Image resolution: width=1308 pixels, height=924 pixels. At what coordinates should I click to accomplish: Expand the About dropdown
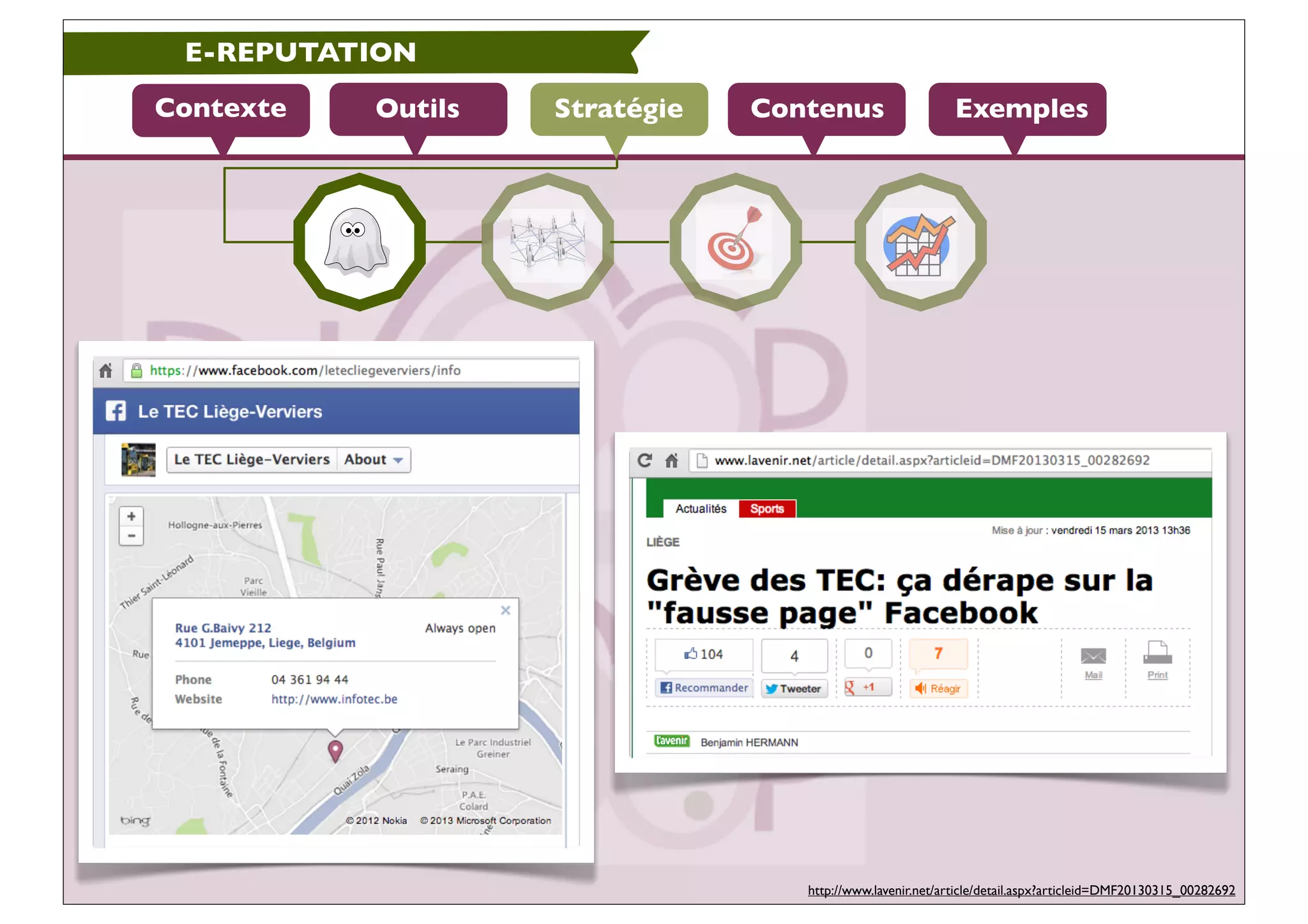pyautogui.click(x=374, y=460)
